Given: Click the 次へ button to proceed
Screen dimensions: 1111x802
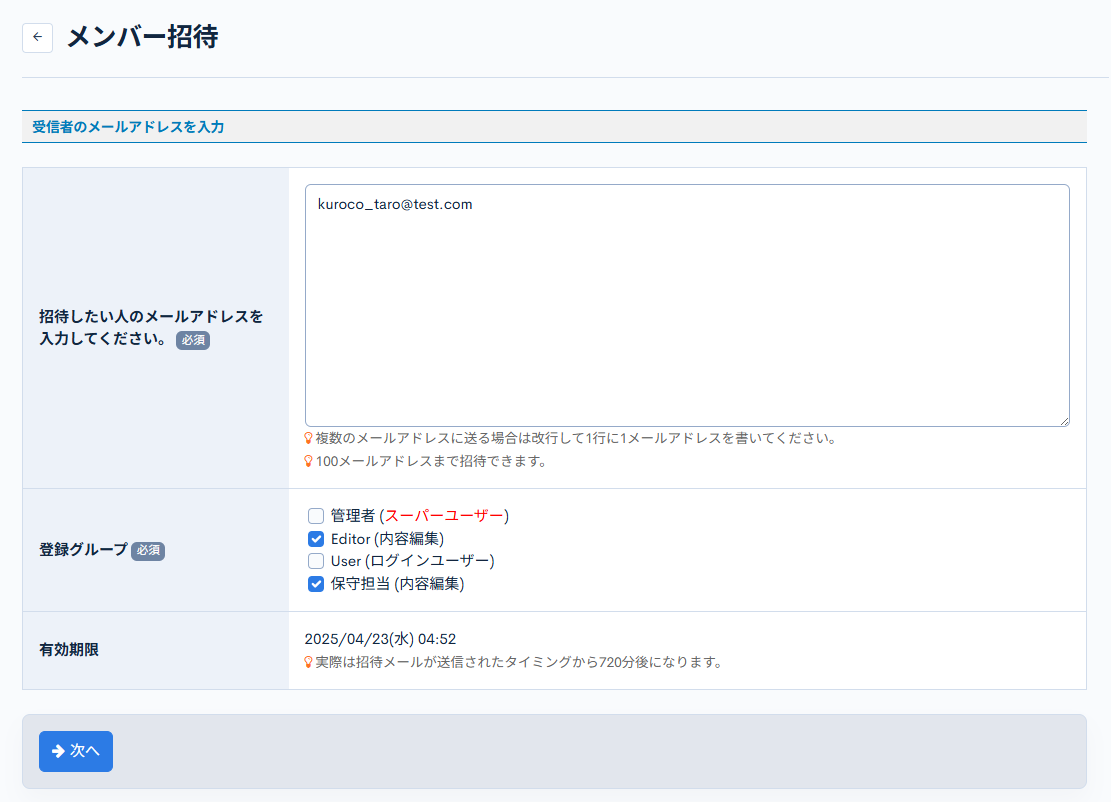Looking at the screenshot, I should [75, 751].
